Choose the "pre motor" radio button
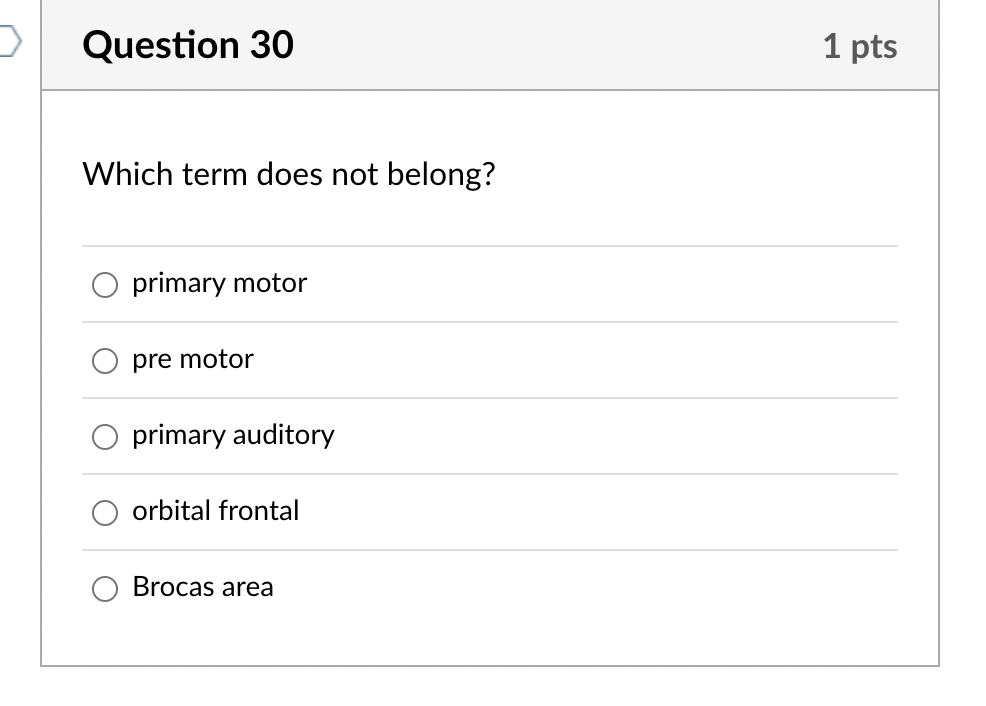The height and width of the screenshot is (706, 986). click(x=105, y=361)
